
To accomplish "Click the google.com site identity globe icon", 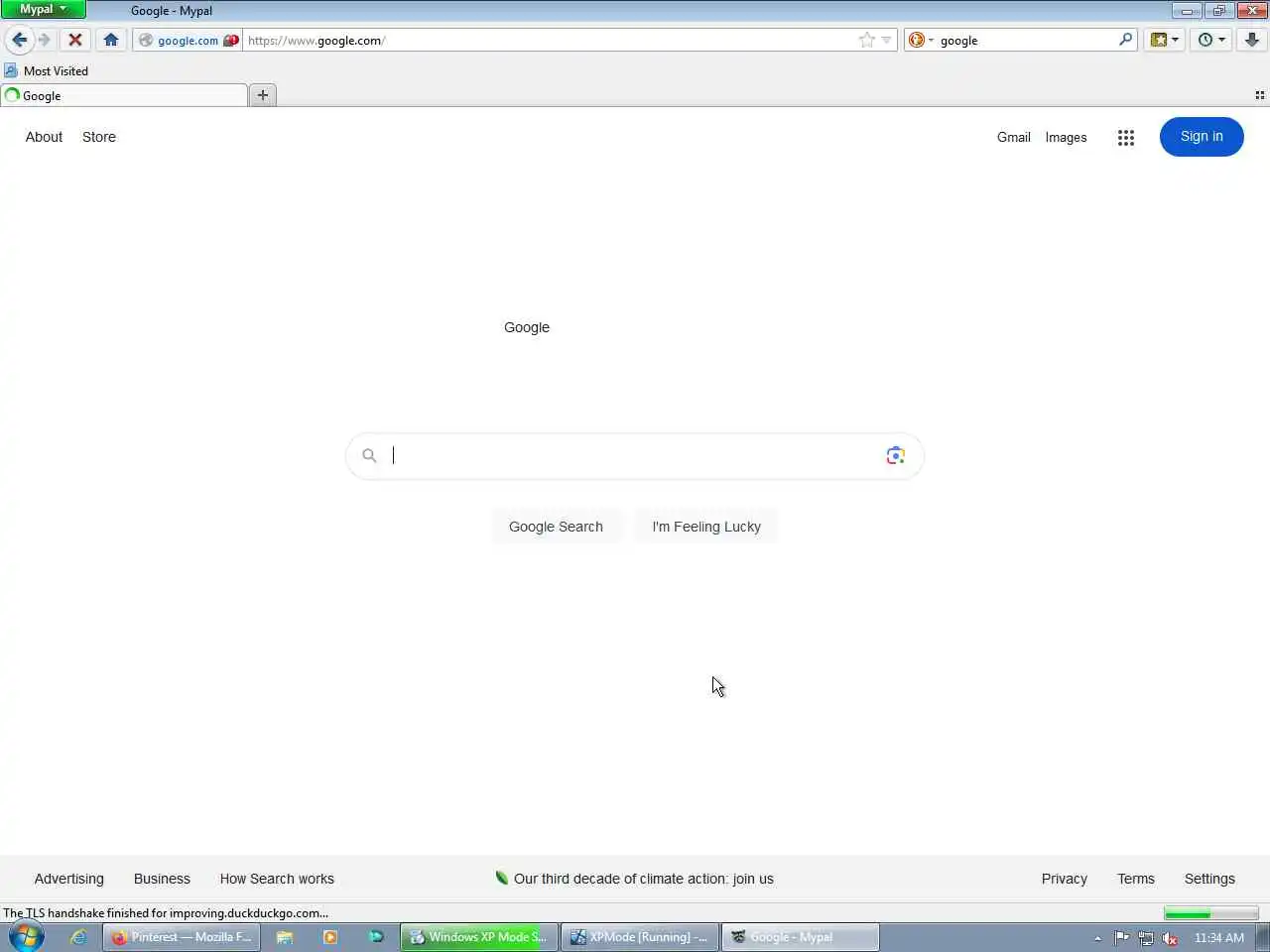I will pos(146,41).
